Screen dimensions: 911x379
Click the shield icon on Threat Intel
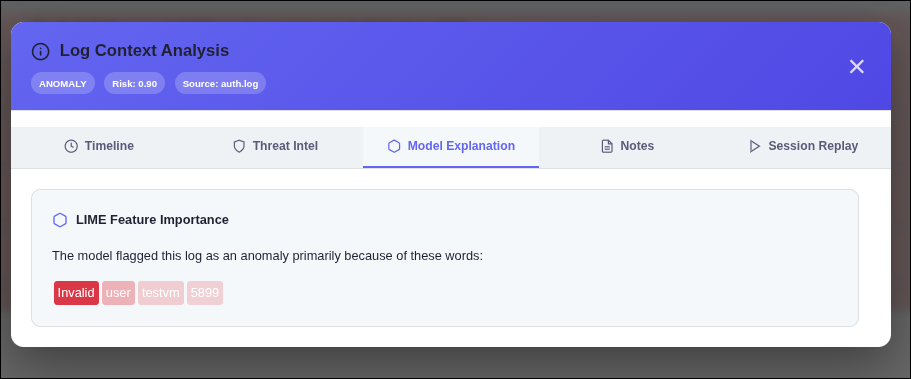(x=239, y=146)
